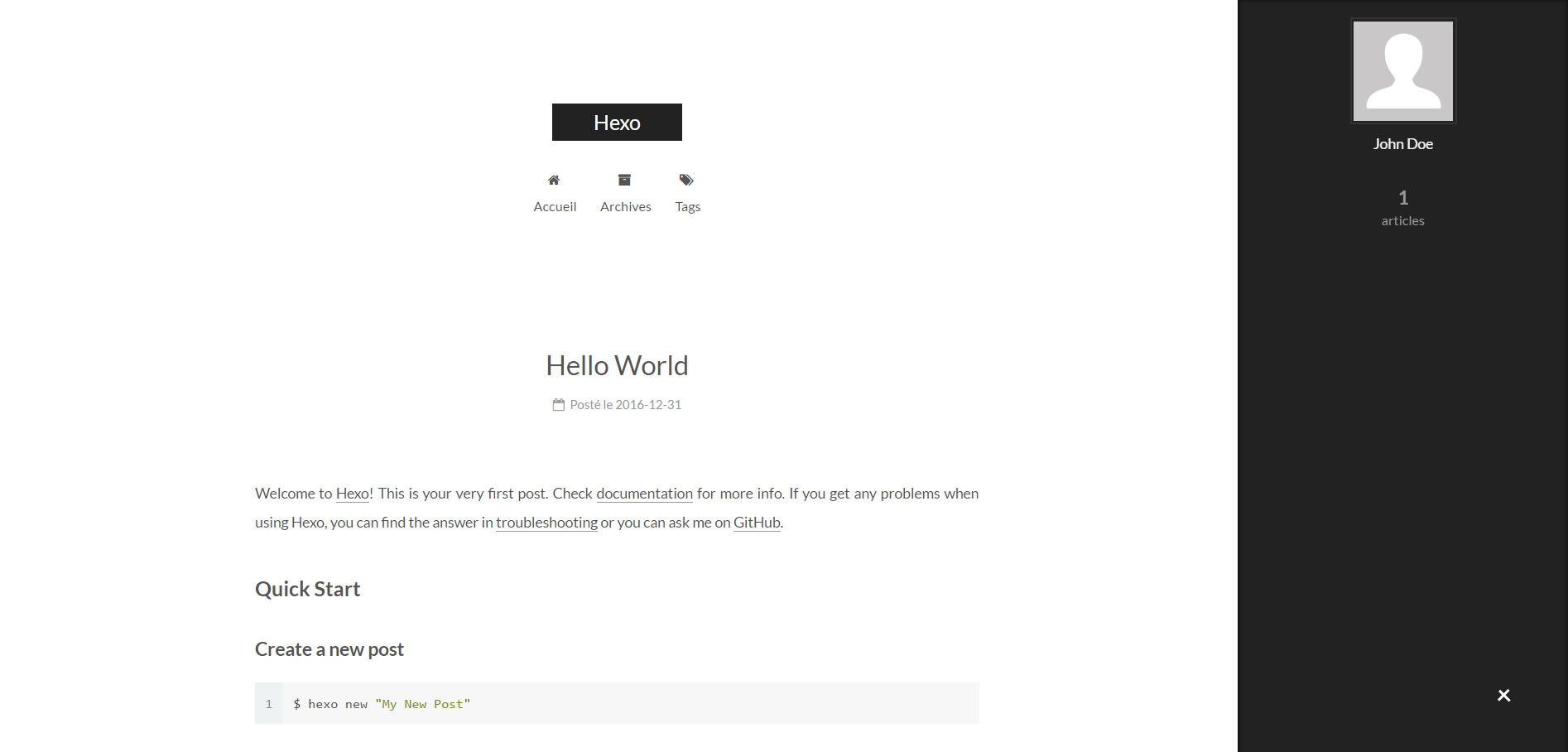1568x752 pixels.
Task: Click the home icon above Accueil
Action: click(554, 180)
